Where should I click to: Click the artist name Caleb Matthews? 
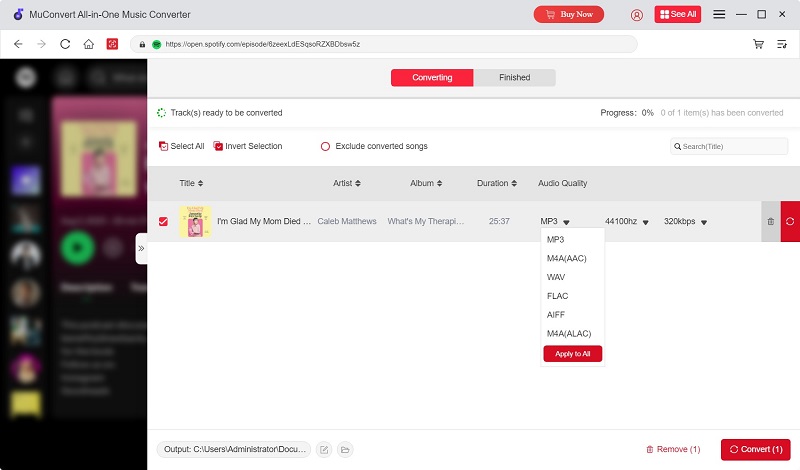tap(347, 221)
